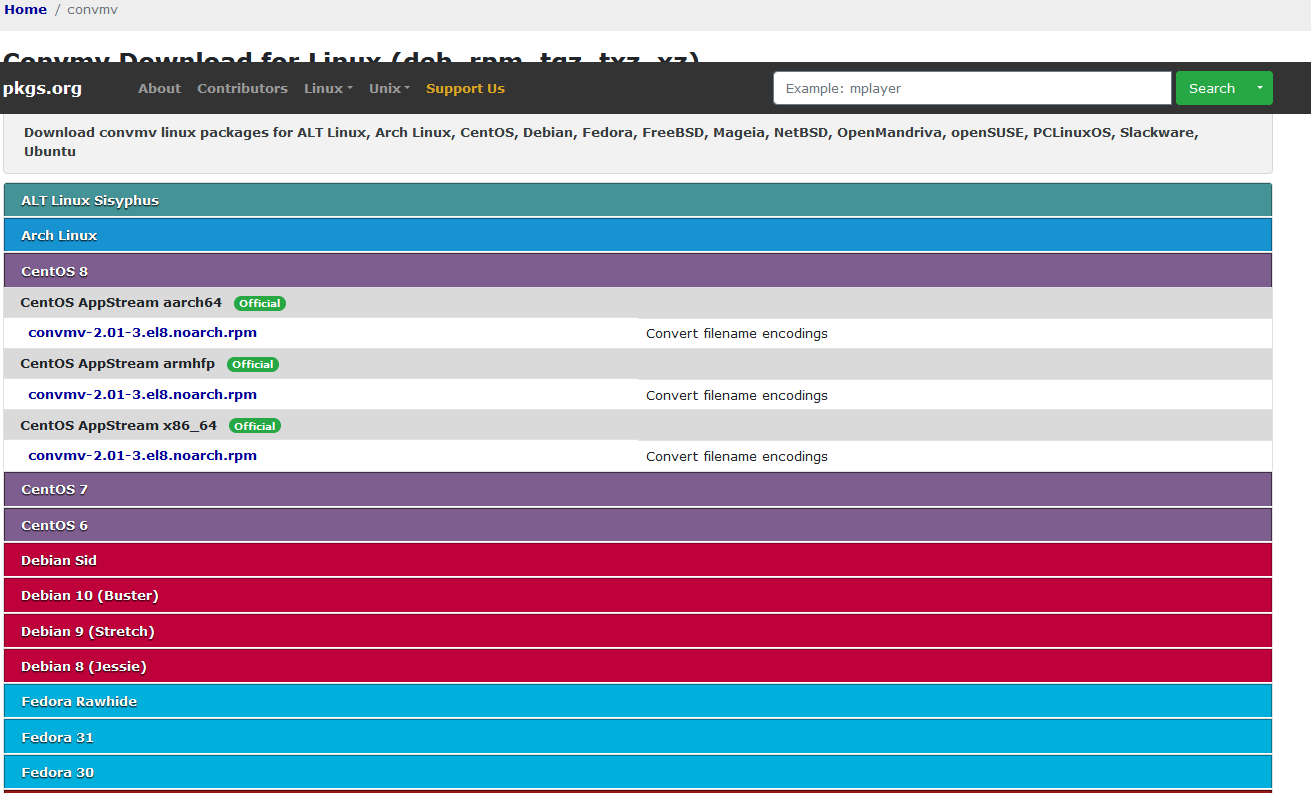Open the About page
Image resolution: width=1311 pixels, height=793 pixels.
(x=159, y=88)
